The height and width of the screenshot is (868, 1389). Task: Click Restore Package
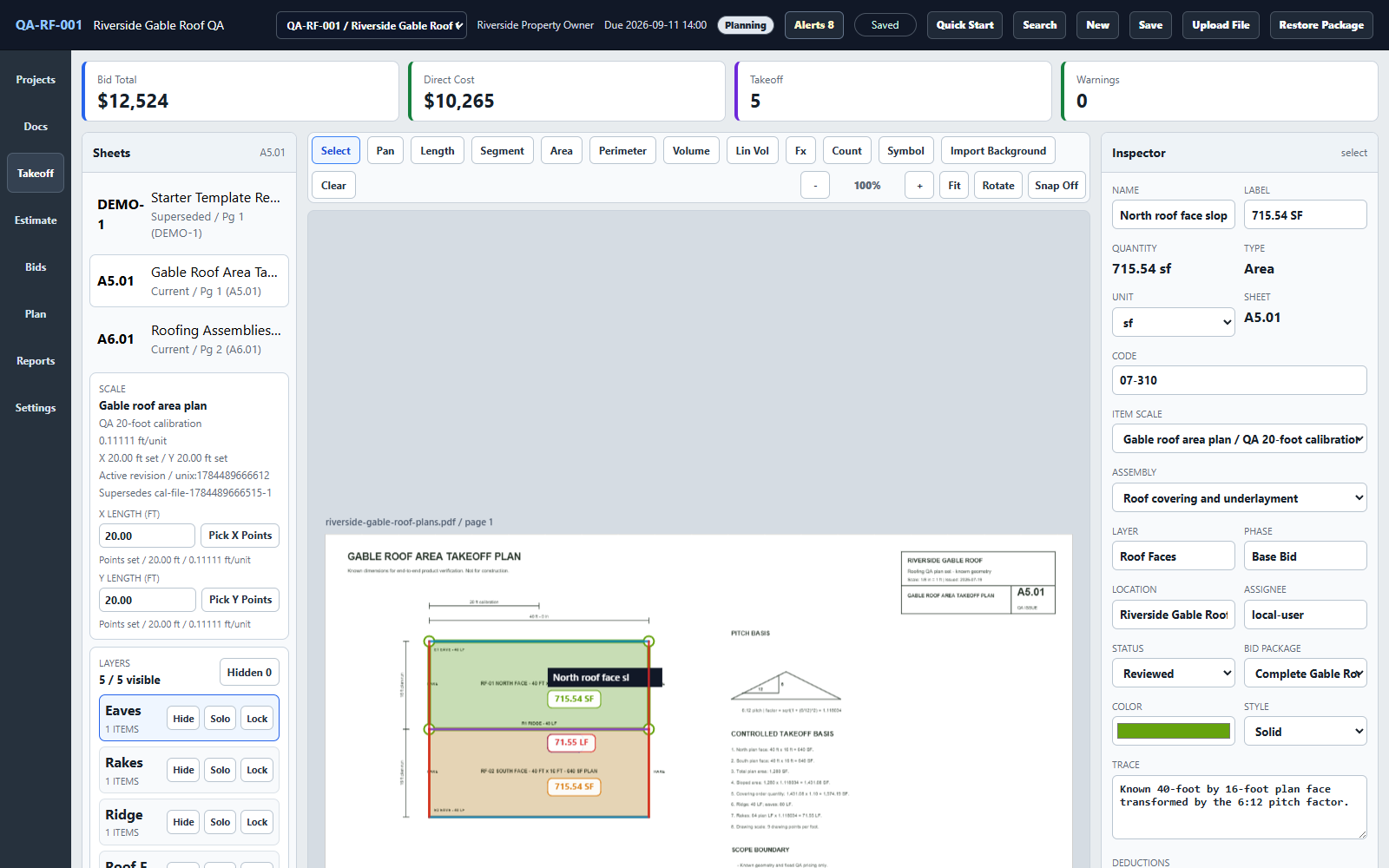(1321, 25)
